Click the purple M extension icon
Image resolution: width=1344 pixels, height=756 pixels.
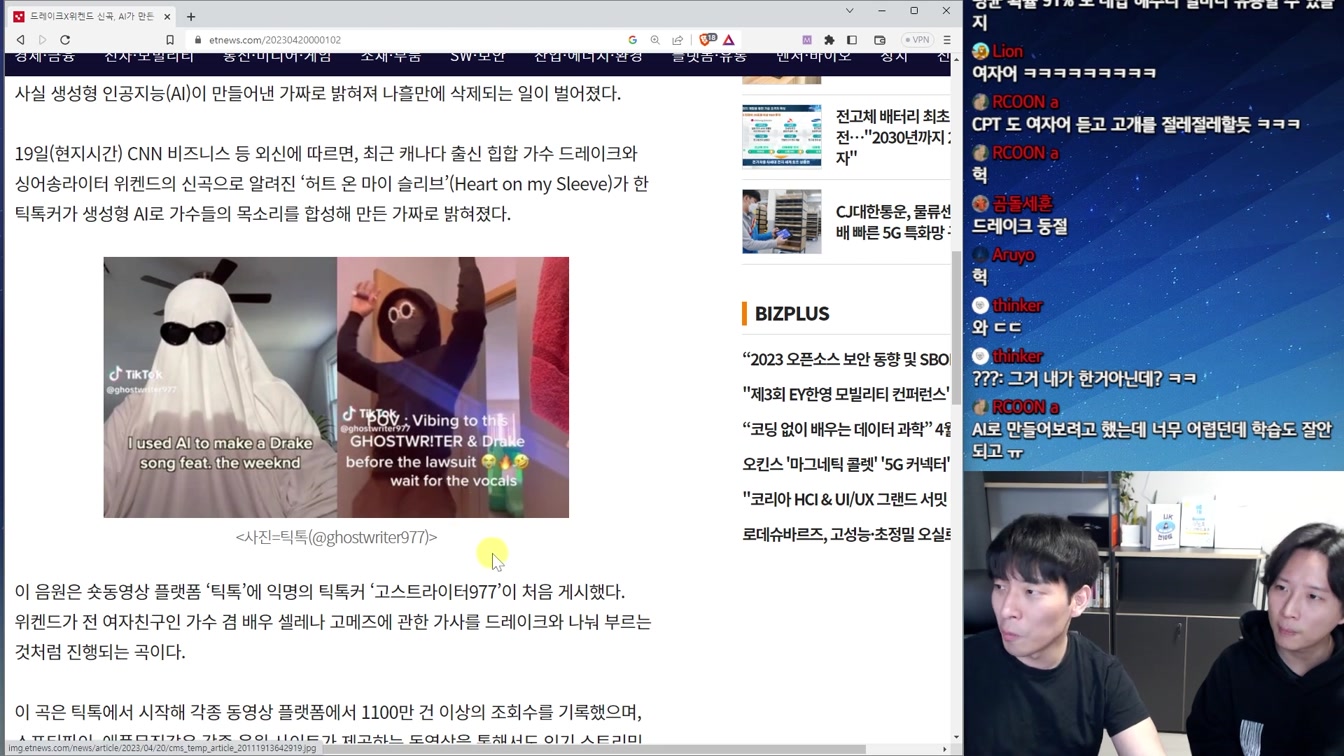click(x=807, y=40)
